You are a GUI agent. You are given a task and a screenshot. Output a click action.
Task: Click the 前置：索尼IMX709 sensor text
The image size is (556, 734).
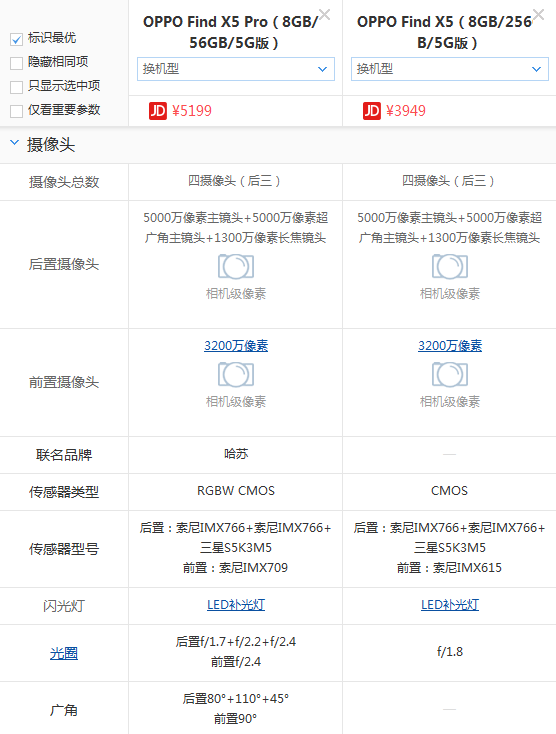235,568
